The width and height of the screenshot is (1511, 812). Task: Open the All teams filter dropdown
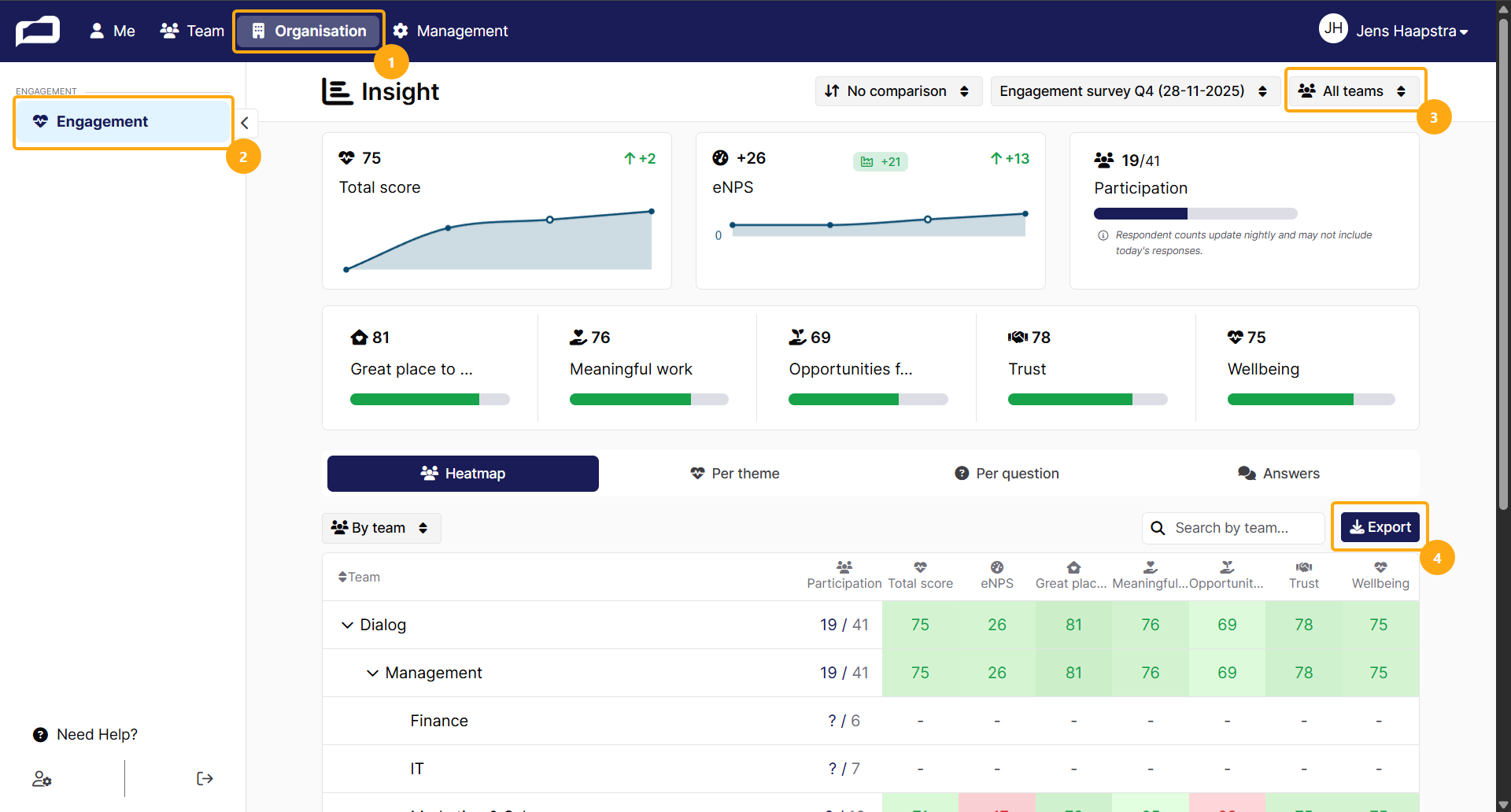tap(1354, 91)
